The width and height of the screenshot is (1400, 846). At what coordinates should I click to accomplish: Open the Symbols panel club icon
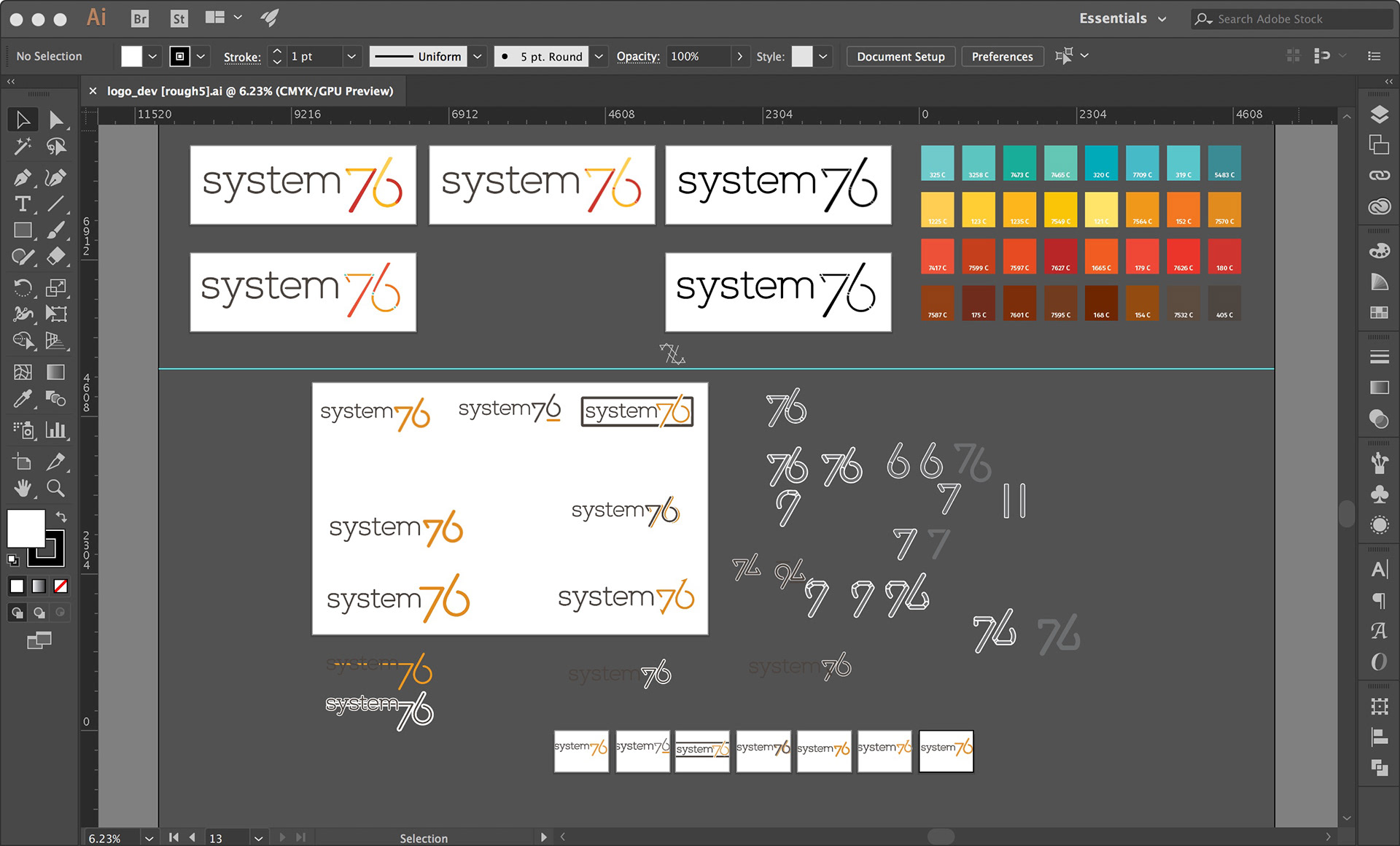[x=1379, y=494]
